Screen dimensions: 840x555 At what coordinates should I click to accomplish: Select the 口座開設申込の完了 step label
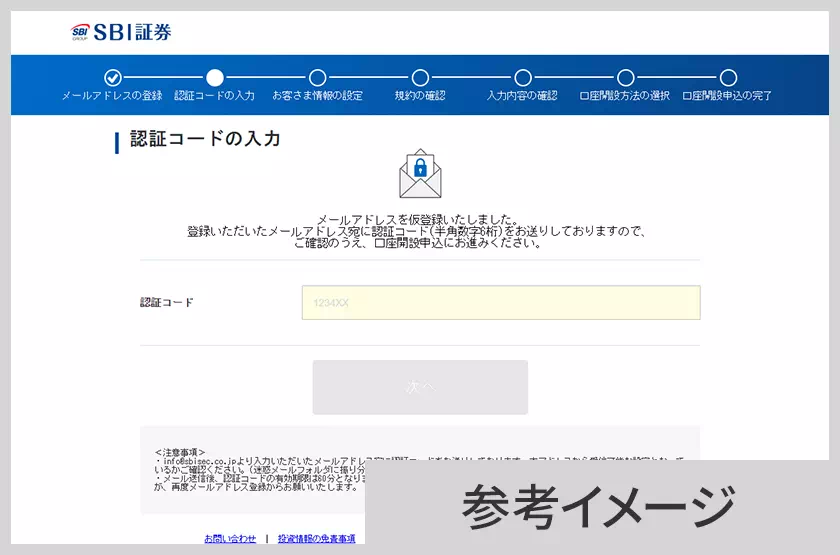(727, 96)
